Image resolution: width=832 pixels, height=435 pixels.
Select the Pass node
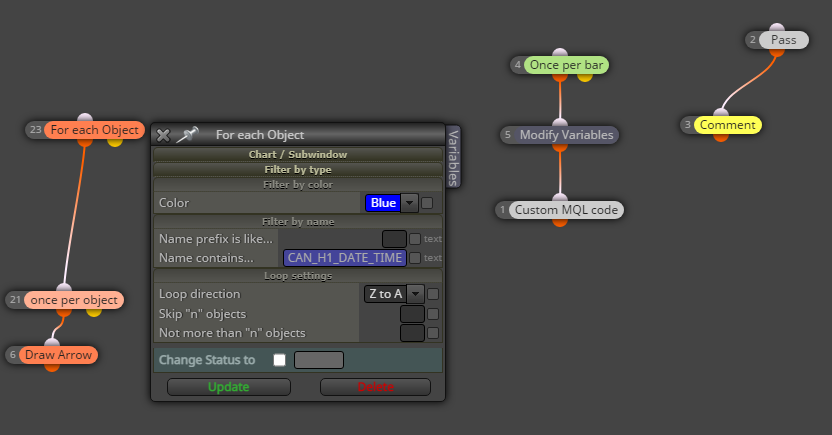pos(784,40)
